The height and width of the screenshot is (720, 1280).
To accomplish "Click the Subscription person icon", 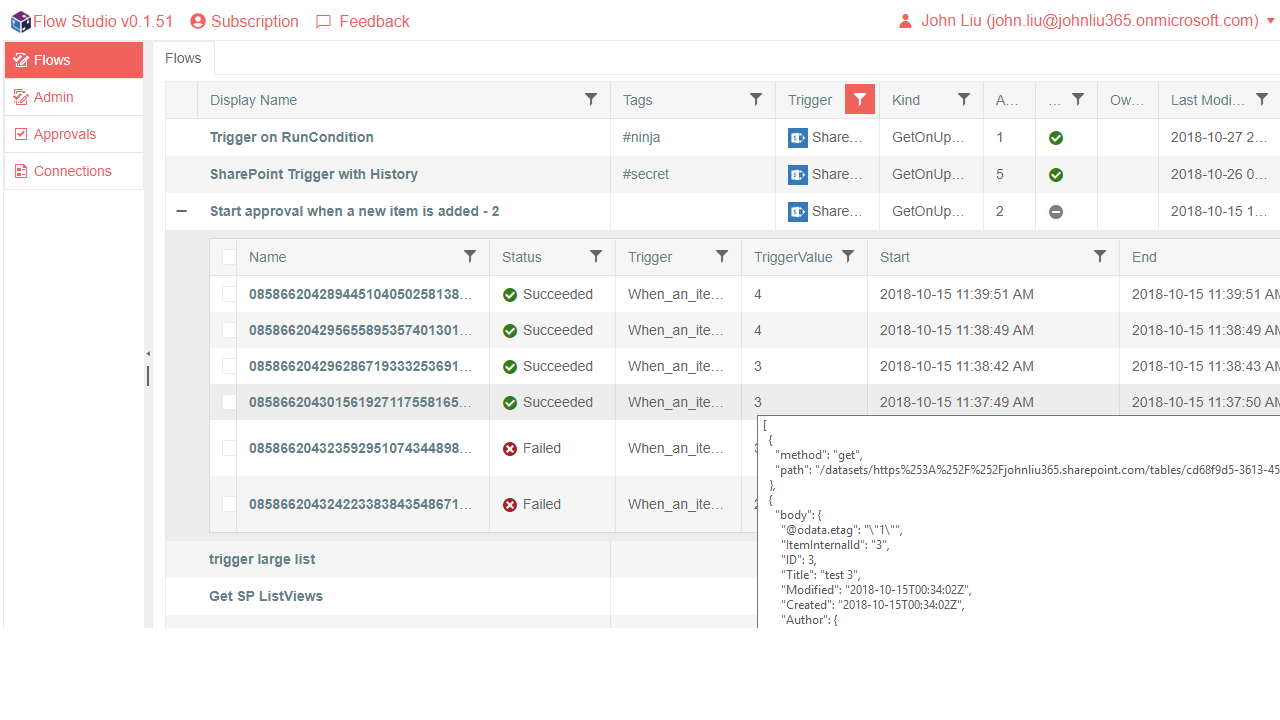I will click(x=198, y=21).
